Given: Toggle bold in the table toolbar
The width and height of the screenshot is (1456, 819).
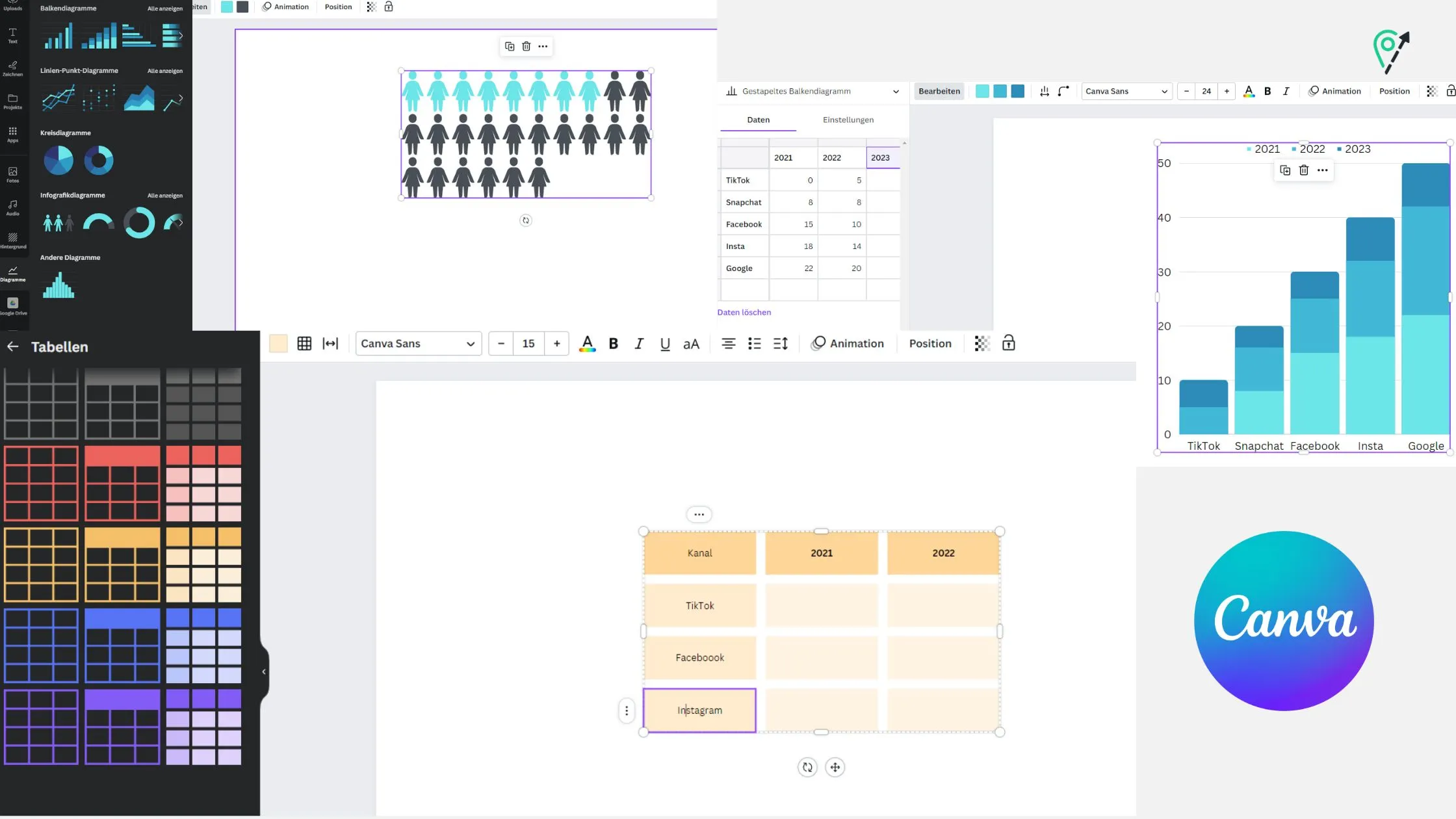Looking at the screenshot, I should click(613, 343).
